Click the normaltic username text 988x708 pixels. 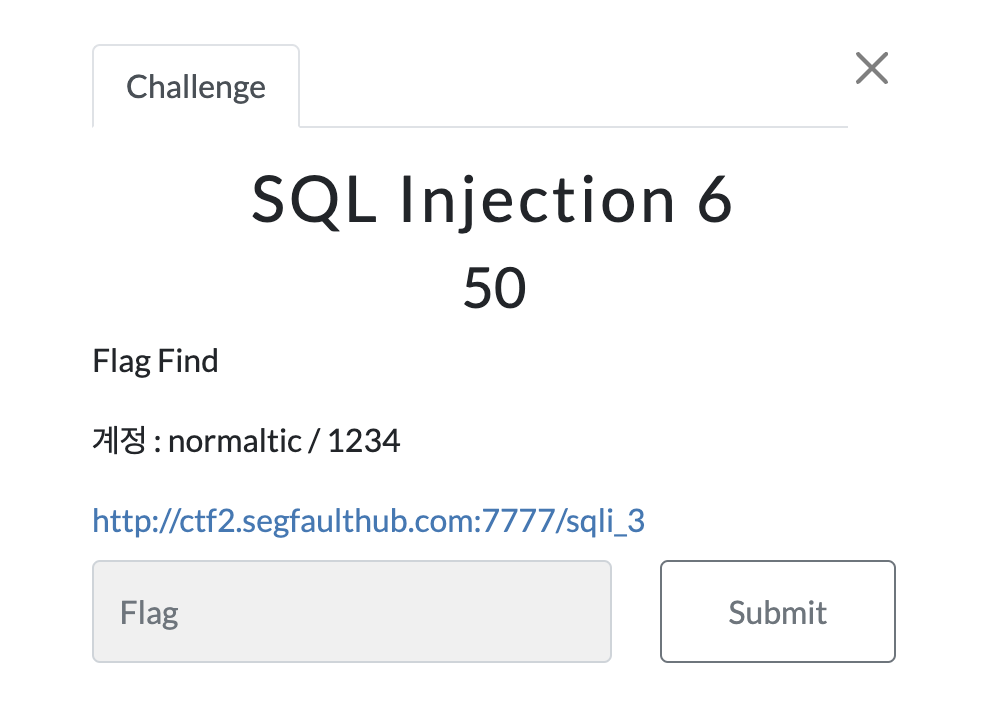click(235, 441)
